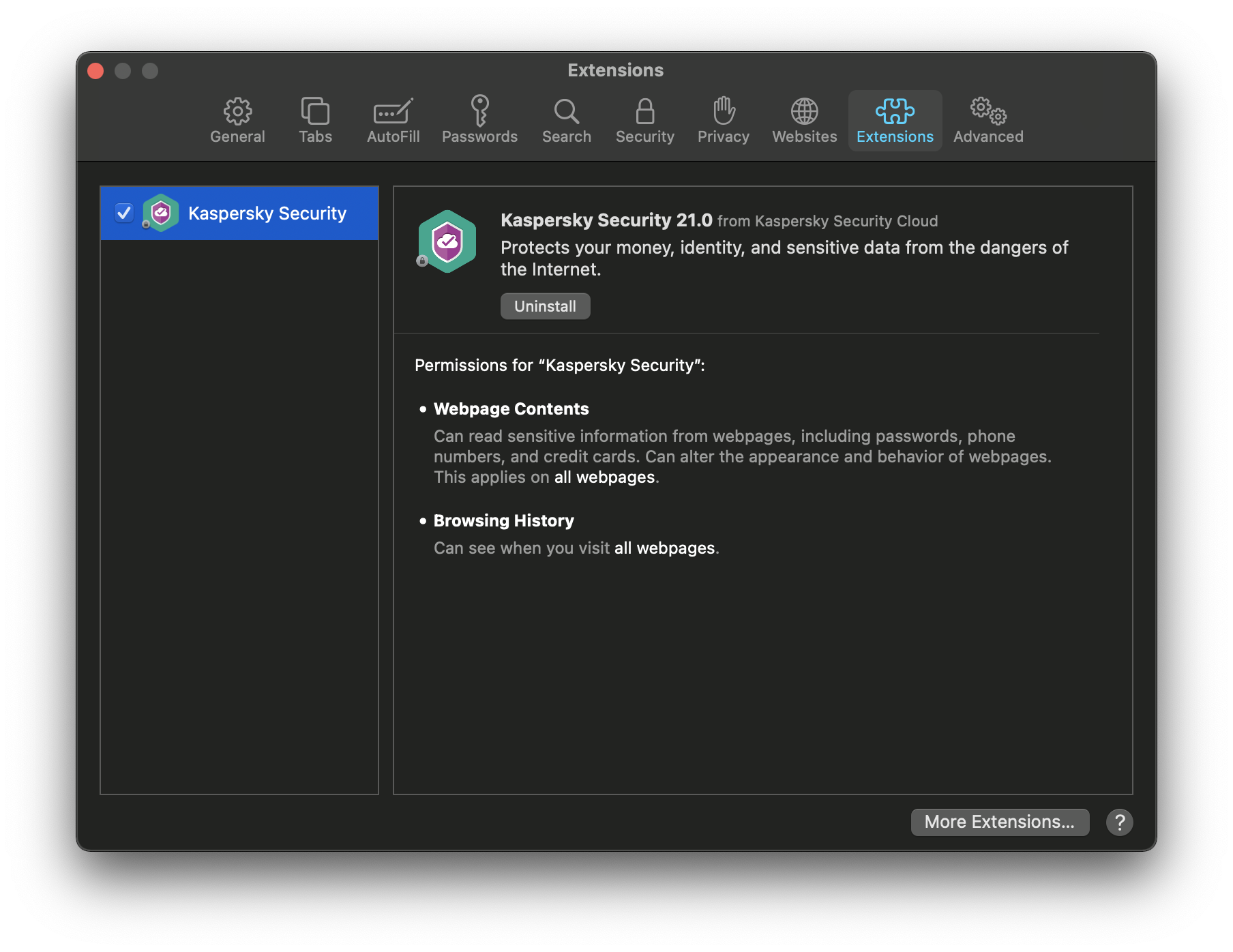The height and width of the screenshot is (952, 1233).
Task: Click the Webpage Contents permission heading
Action: [511, 408]
